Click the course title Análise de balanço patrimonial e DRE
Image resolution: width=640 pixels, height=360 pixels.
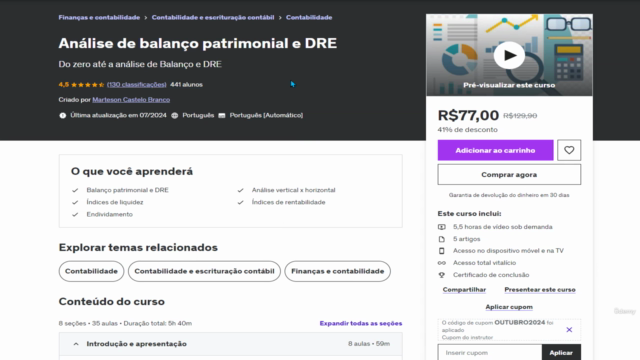[x=198, y=43]
